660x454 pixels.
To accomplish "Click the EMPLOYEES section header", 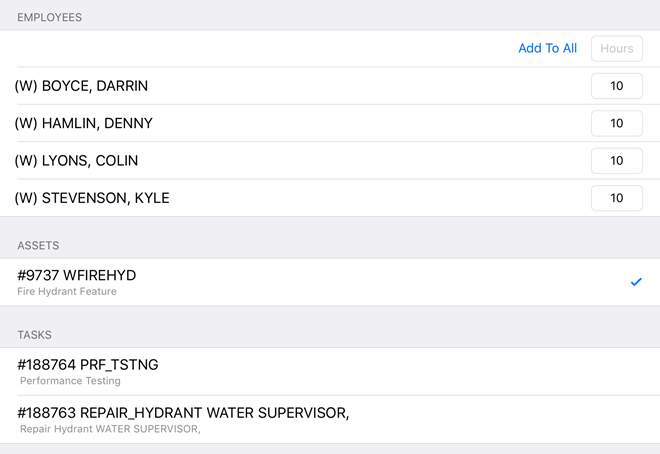I will (50, 17).
